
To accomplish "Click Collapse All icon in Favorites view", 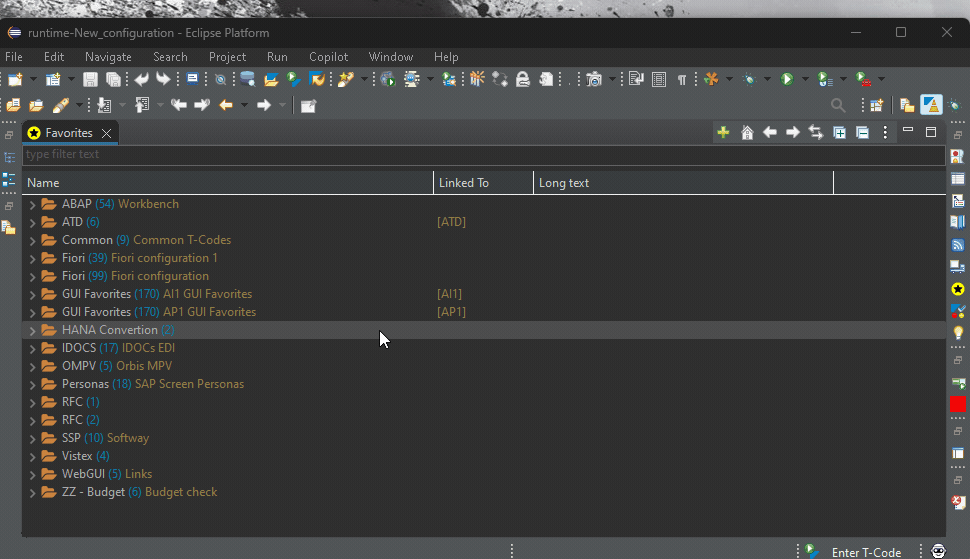I will click(862, 132).
